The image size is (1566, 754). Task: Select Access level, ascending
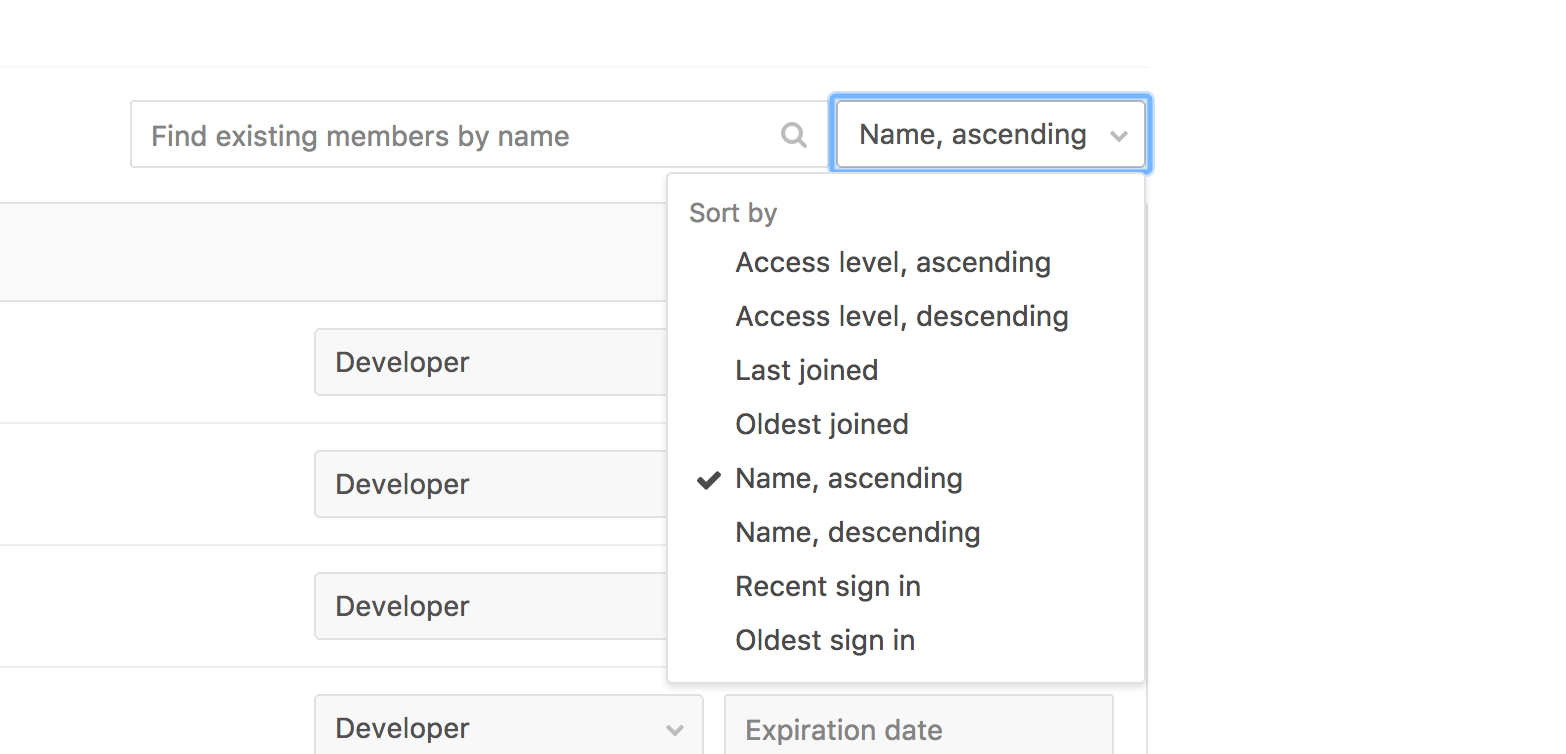(x=892, y=262)
